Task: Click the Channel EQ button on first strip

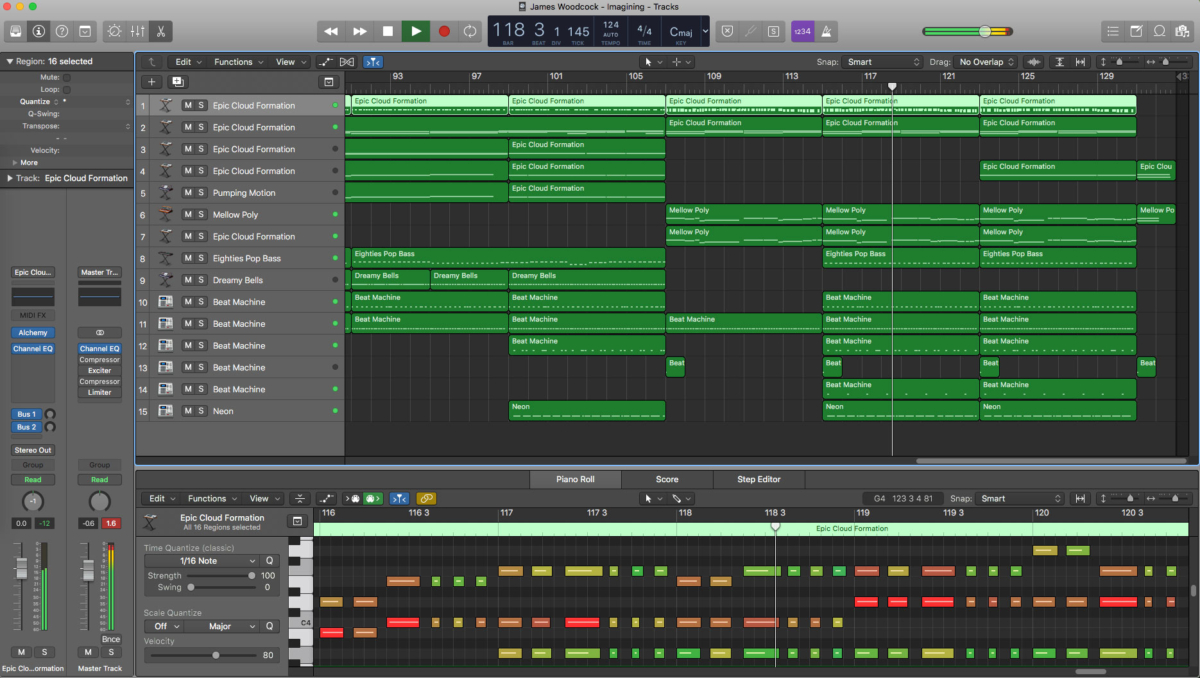Action: click(x=33, y=349)
